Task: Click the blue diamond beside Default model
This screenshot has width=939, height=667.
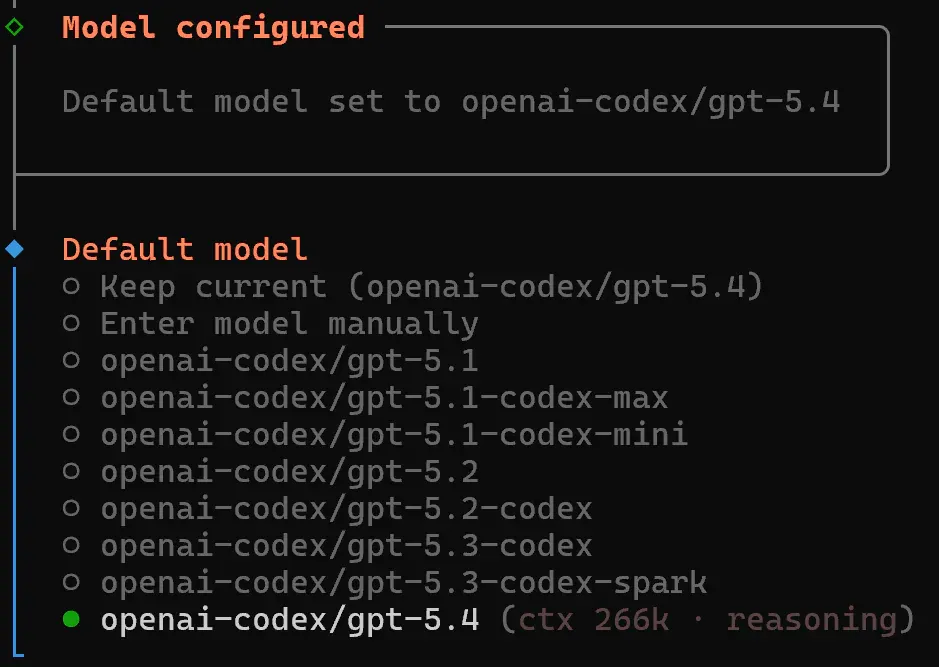Action: [14, 248]
